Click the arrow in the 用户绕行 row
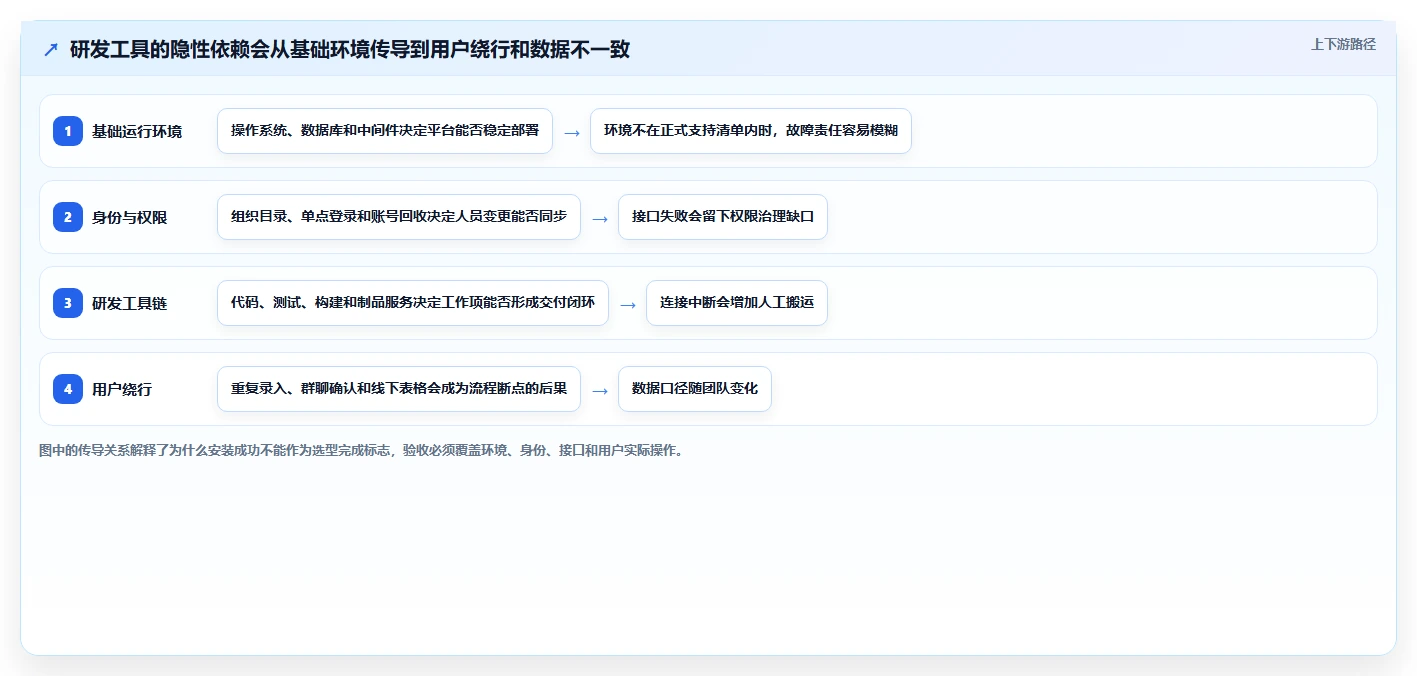This screenshot has width=1417, height=676. (x=600, y=390)
